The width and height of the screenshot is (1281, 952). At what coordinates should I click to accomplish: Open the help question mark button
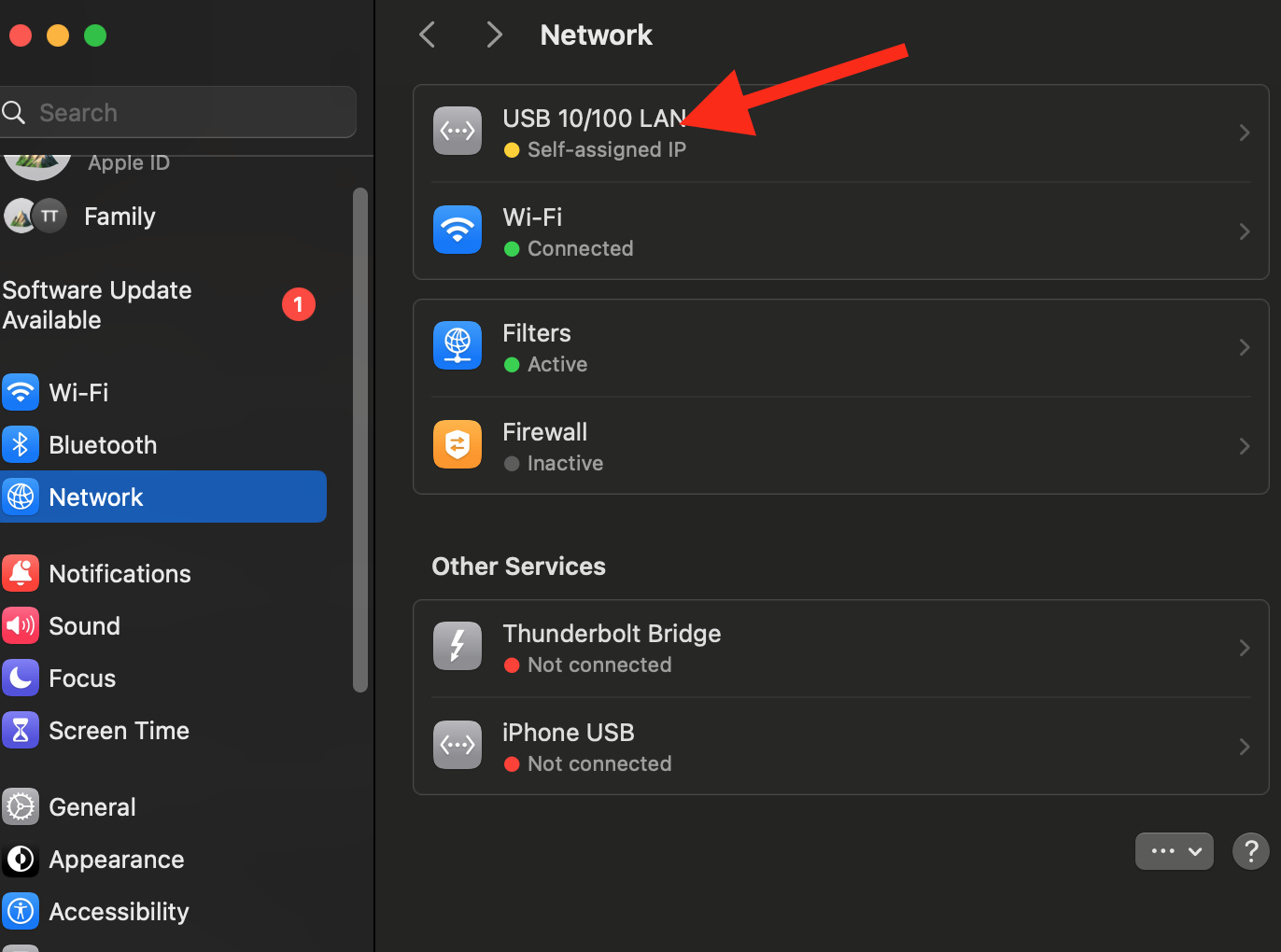1250,851
